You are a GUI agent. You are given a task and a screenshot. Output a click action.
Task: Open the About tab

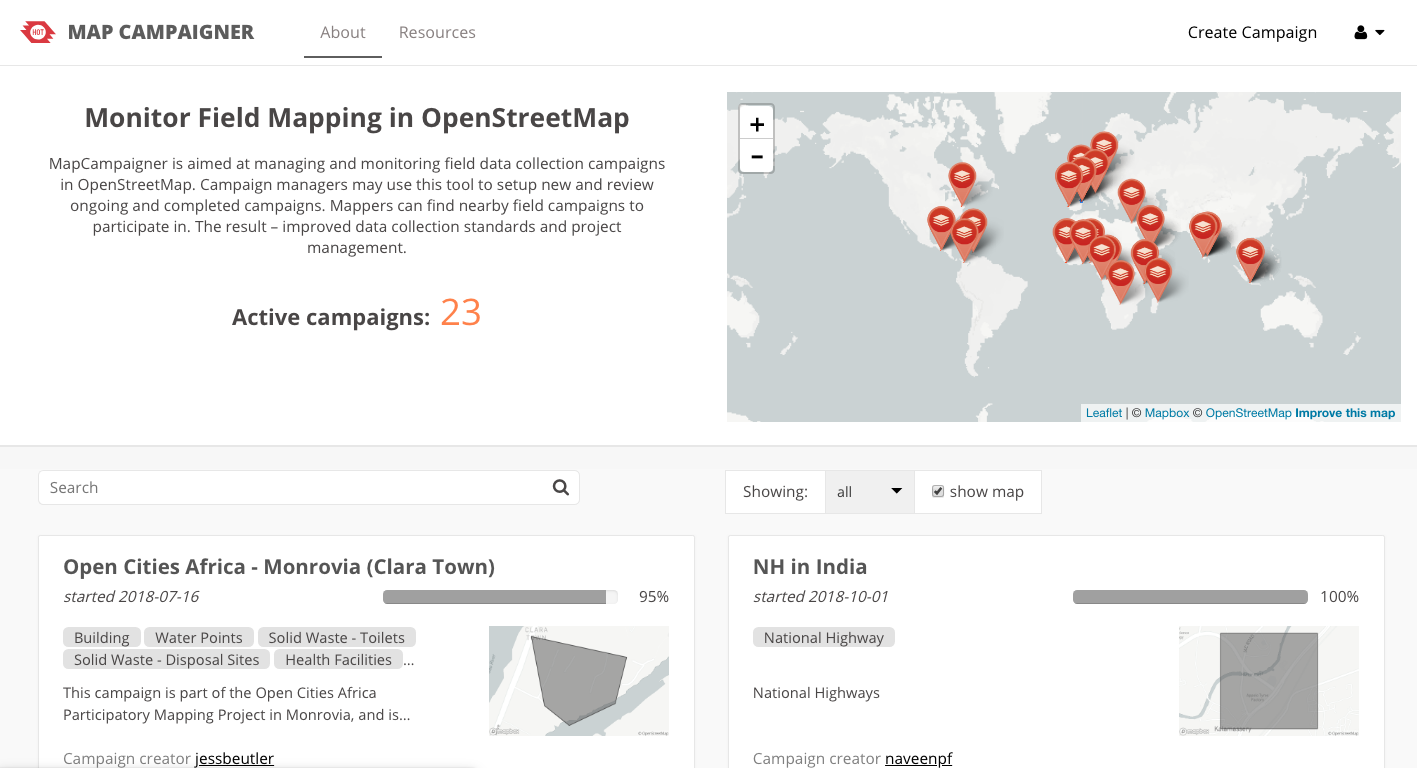[x=342, y=32]
